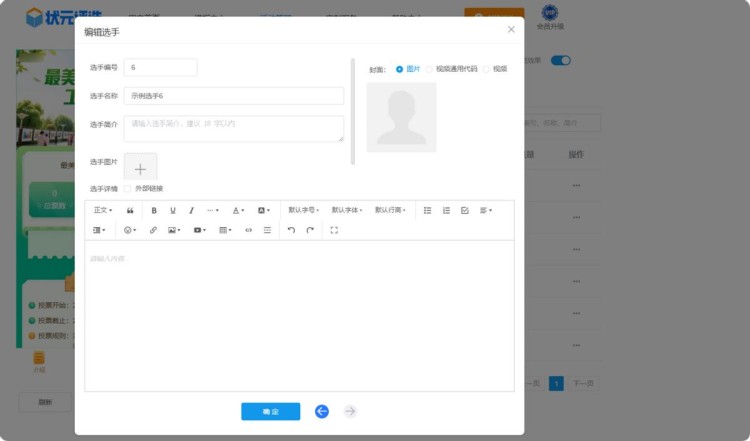Viewport: 750px width, 441px height.
Task: Open the 默认字号 font size dropdown
Action: click(x=303, y=211)
